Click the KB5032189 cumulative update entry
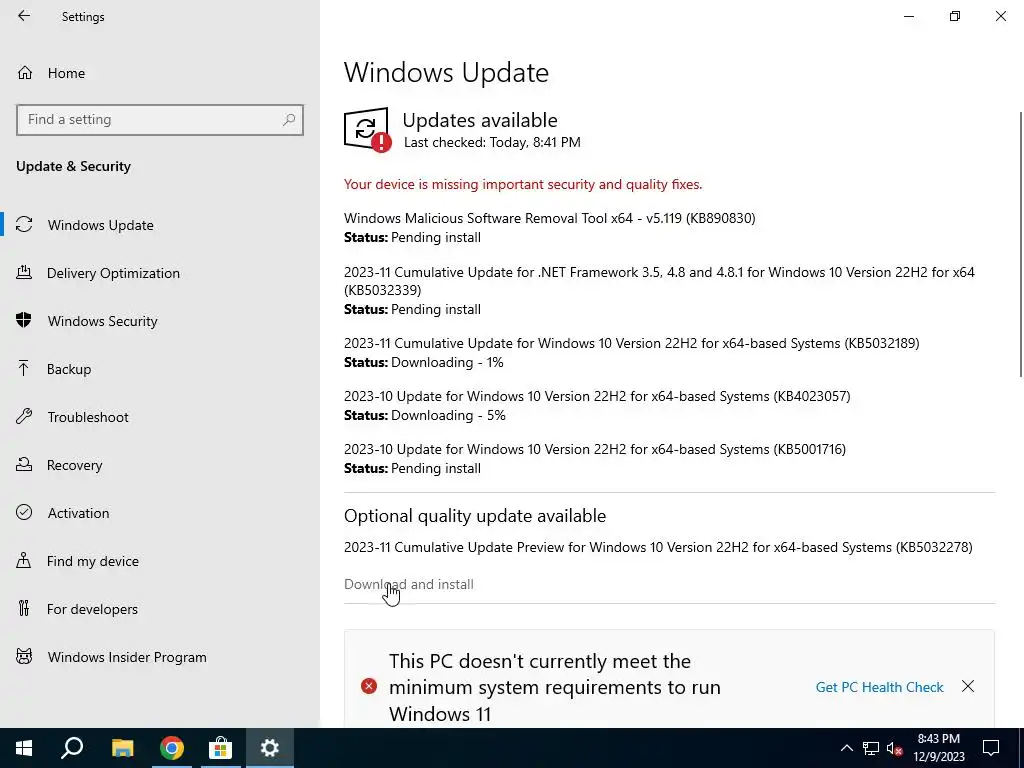 pos(632,343)
